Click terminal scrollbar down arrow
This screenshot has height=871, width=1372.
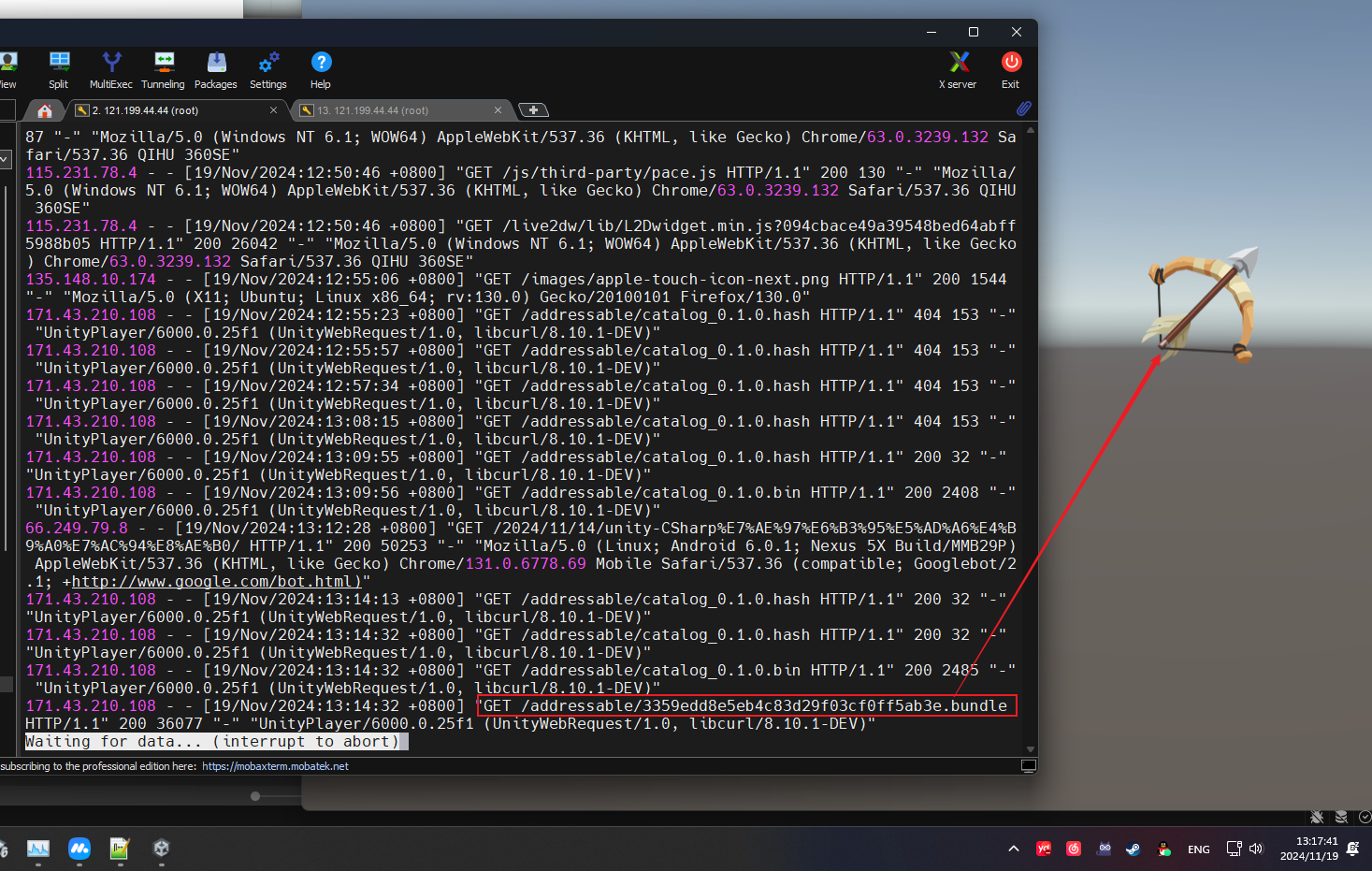1031,749
